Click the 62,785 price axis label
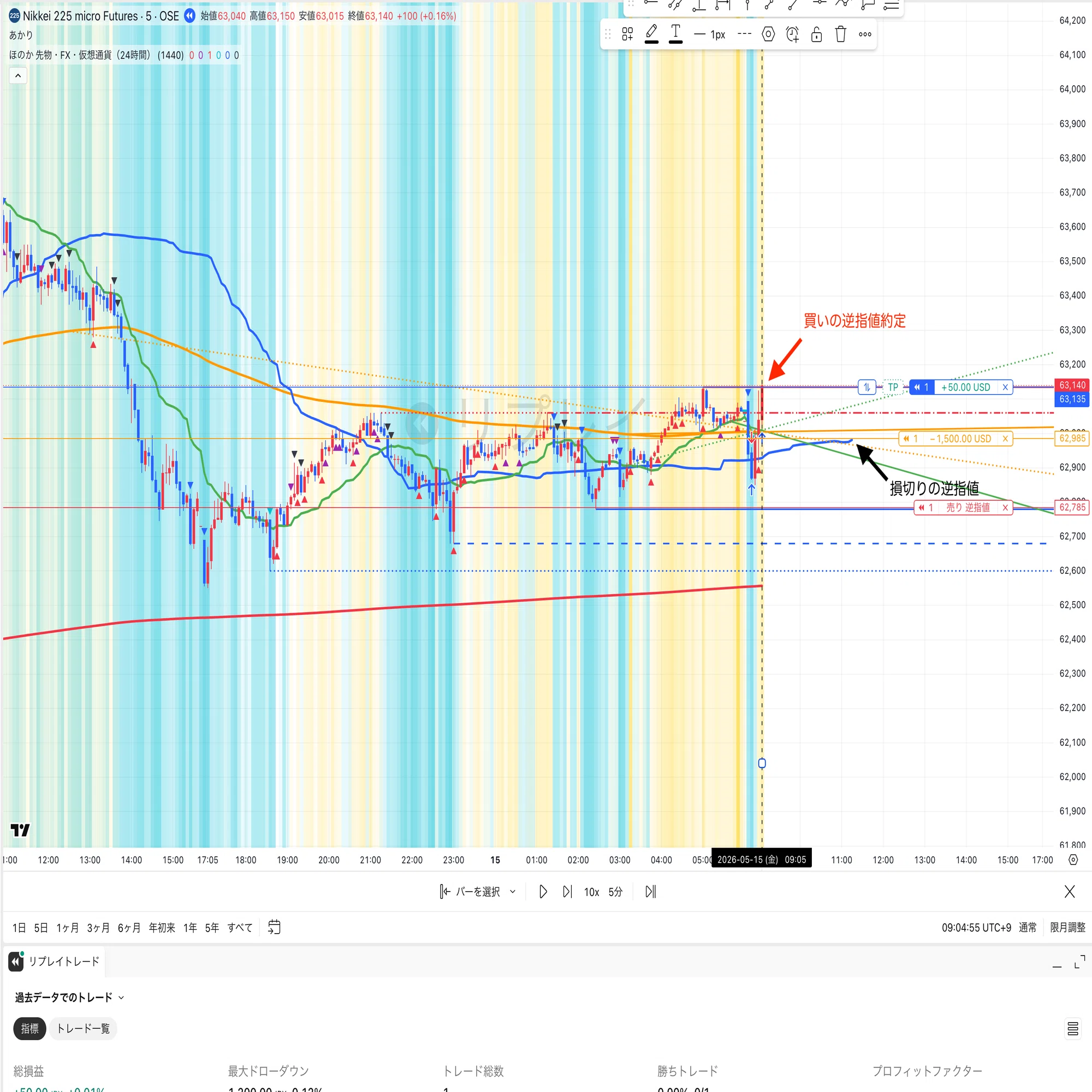This screenshot has width=1092, height=1092. click(1072, 508)
